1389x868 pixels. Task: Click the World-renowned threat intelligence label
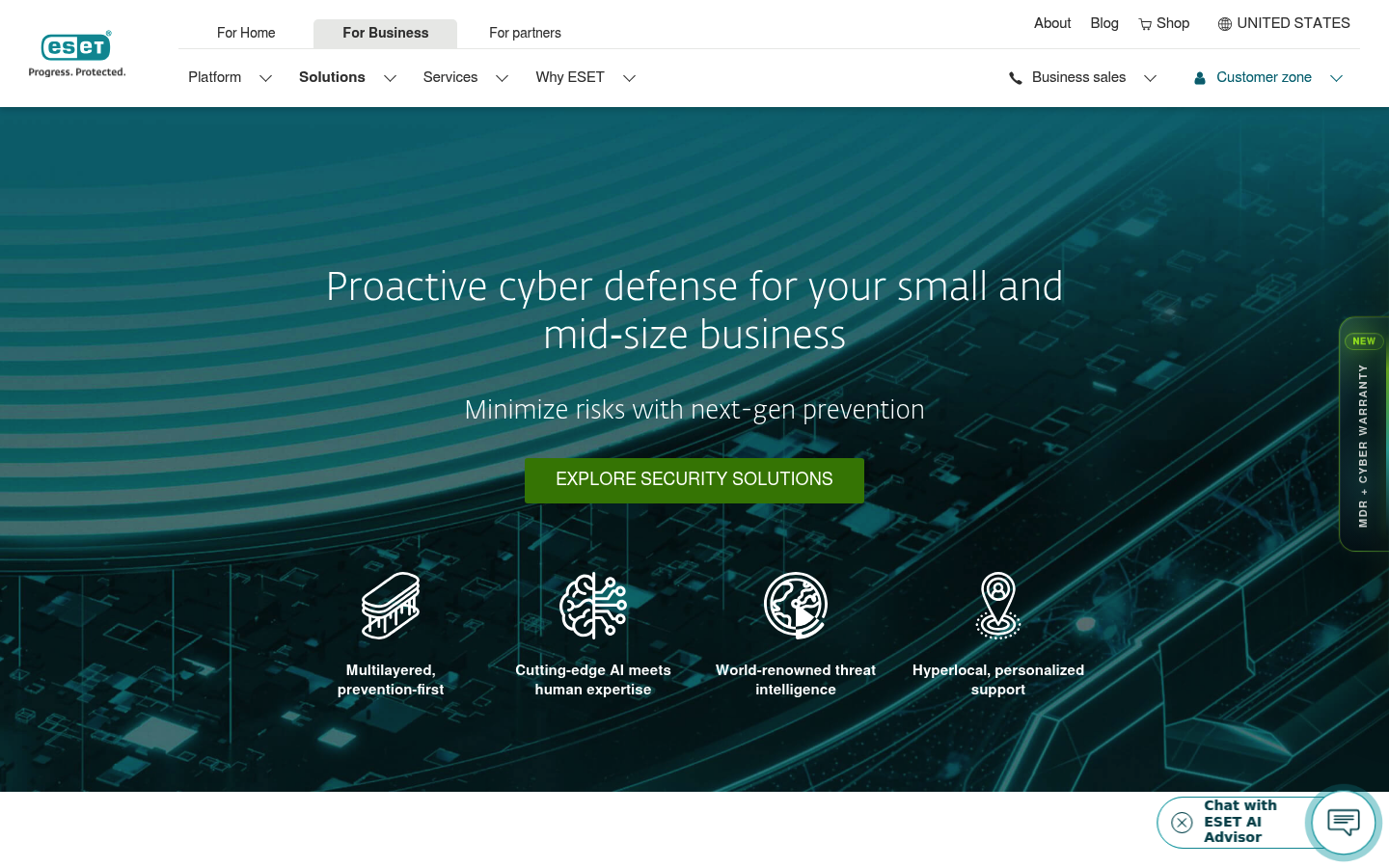[796, 680]
